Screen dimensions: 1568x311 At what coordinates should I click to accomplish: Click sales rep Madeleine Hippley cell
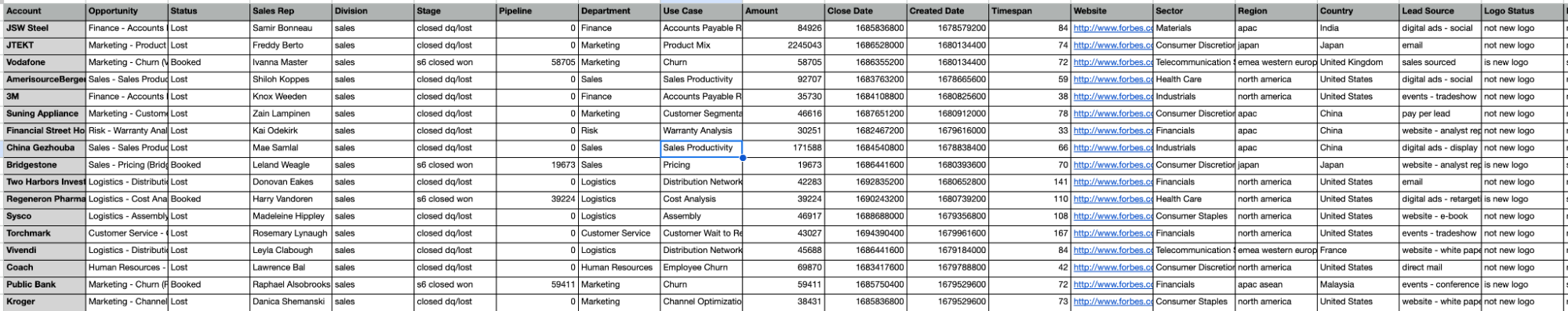291,216
